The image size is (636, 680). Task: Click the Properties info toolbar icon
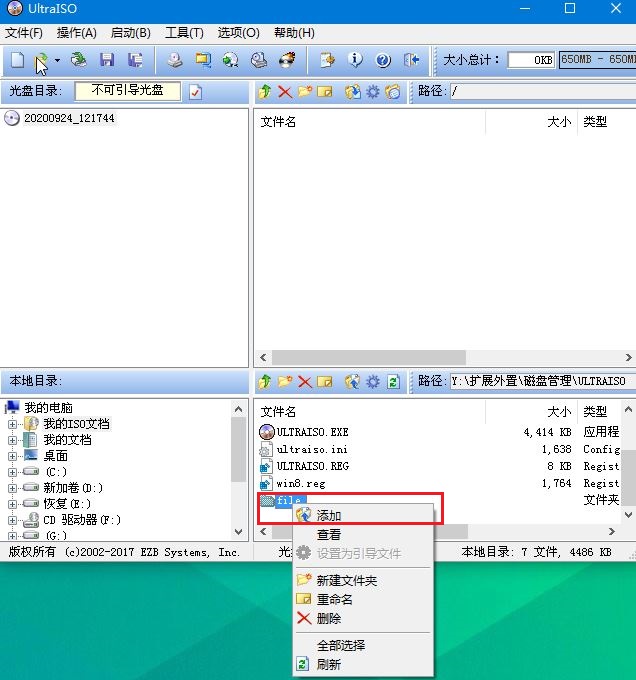click(355, 60)
